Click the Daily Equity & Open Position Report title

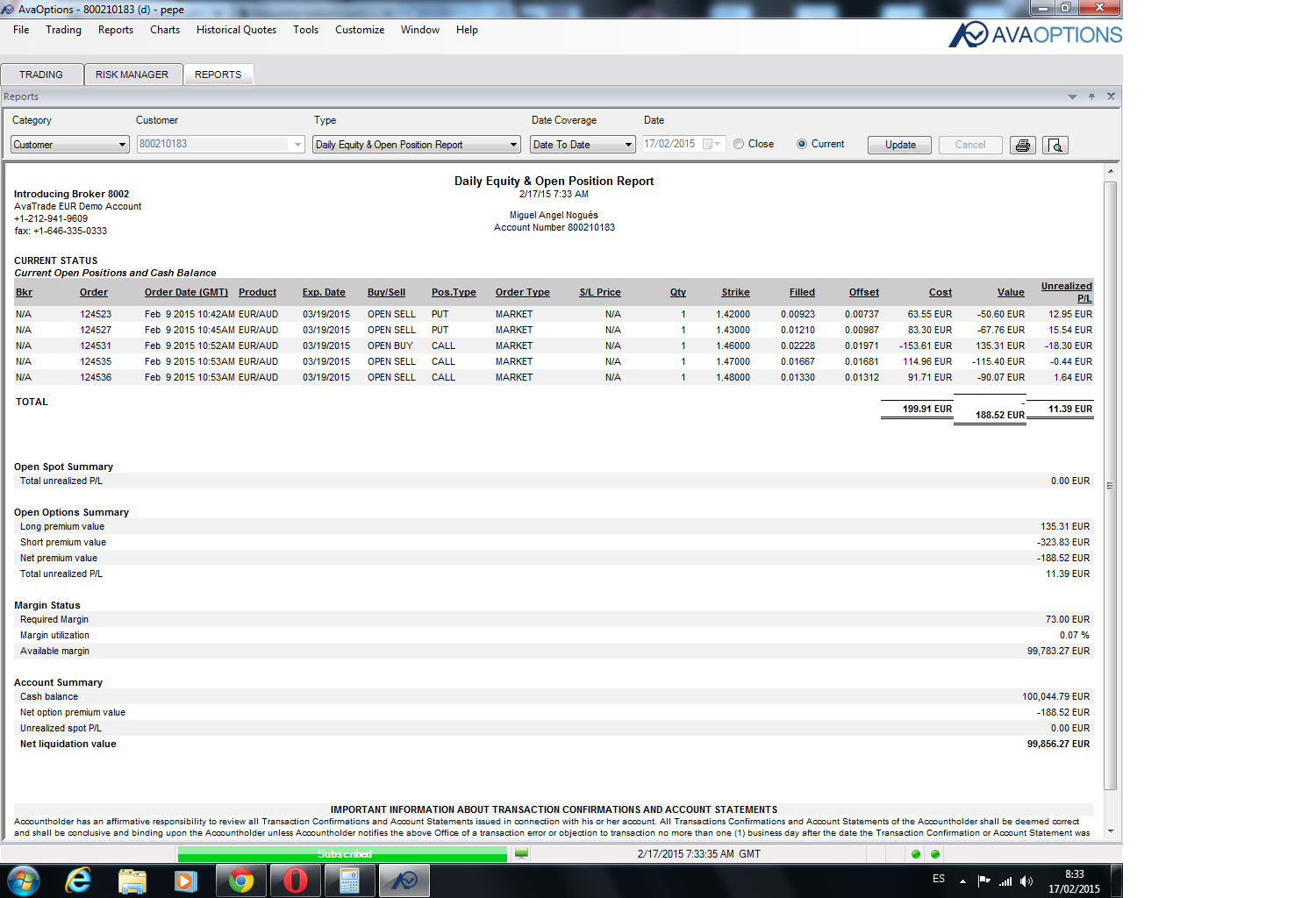[x=554, y=181]
